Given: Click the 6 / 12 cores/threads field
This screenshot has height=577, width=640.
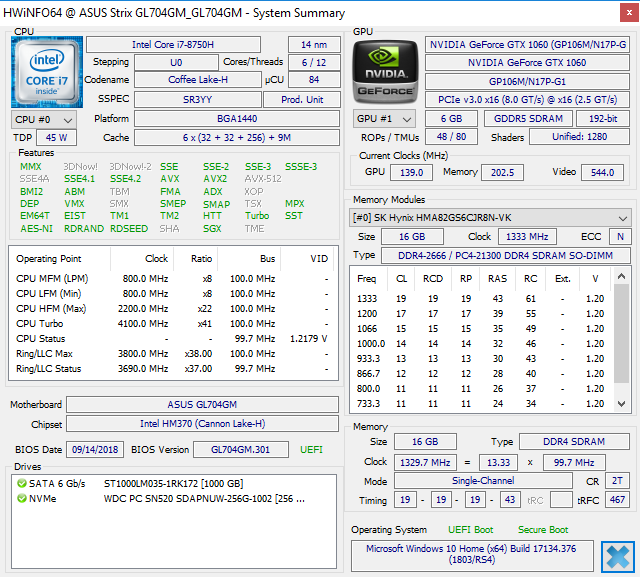Looking at the screenshot, I should coord(314,62).
